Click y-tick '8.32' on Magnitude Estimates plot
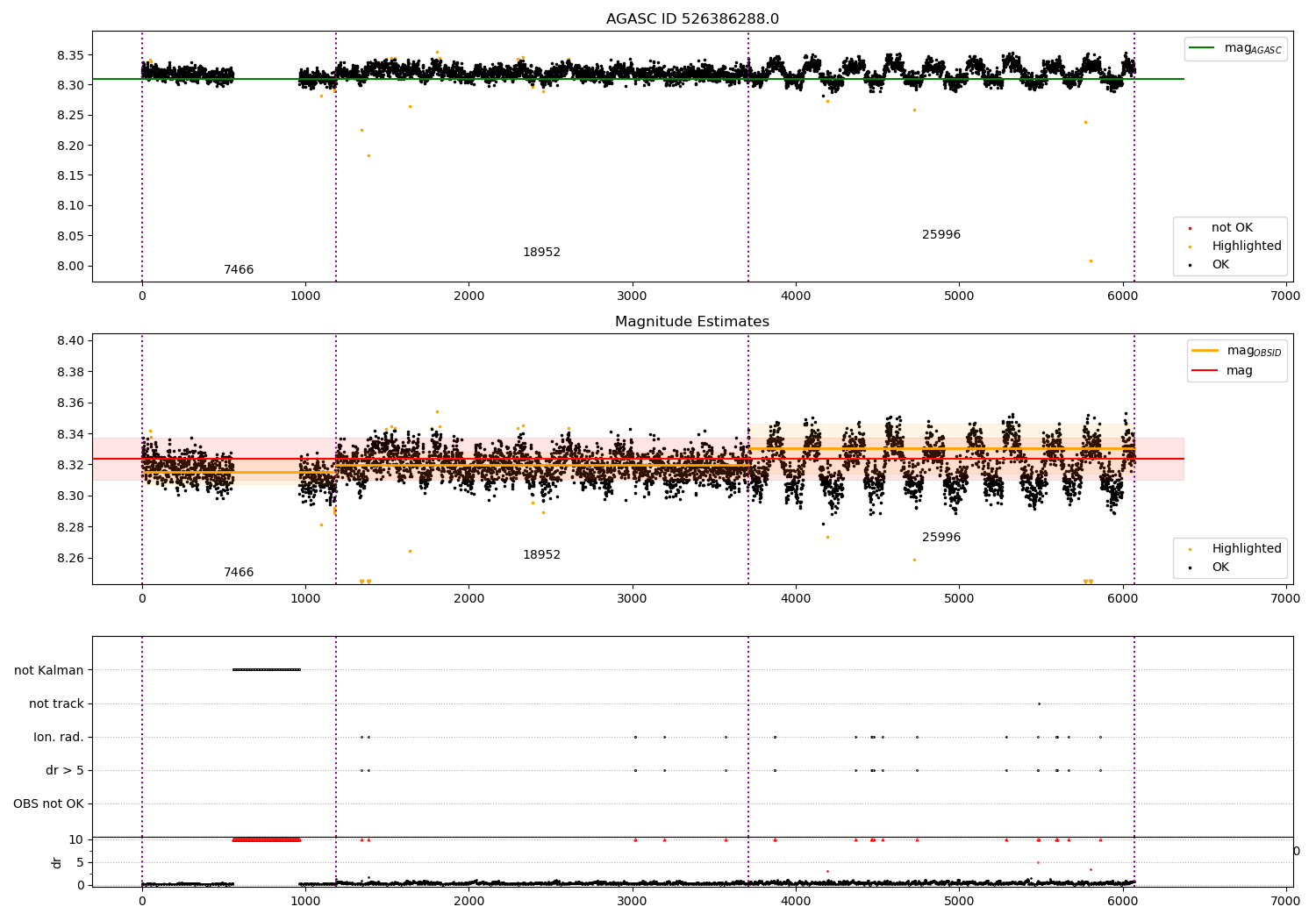The image size is (1316, 921). click(x=70, y=466)
